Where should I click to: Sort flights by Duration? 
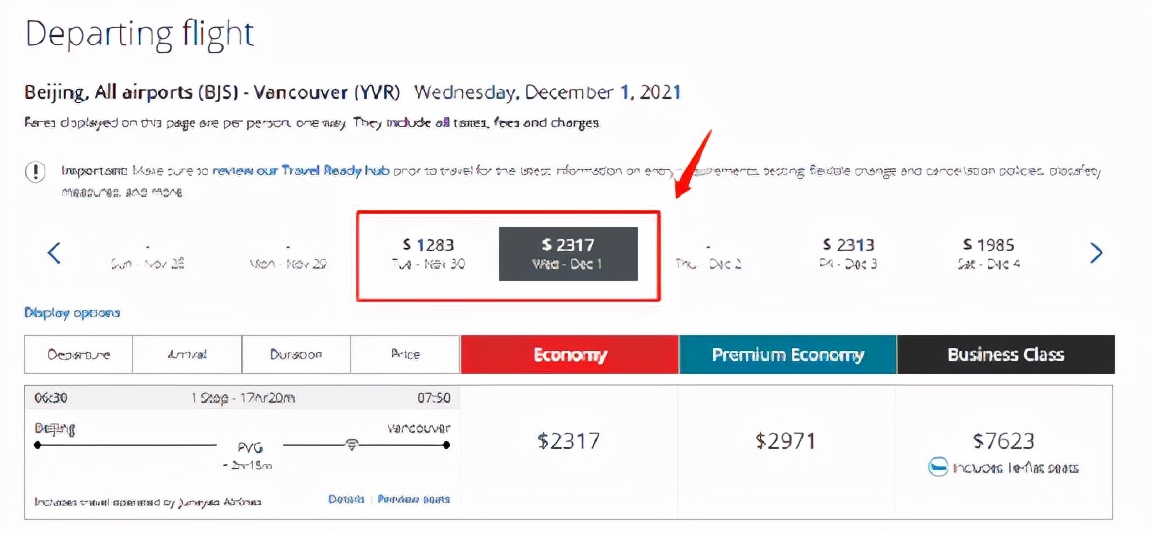296,354
